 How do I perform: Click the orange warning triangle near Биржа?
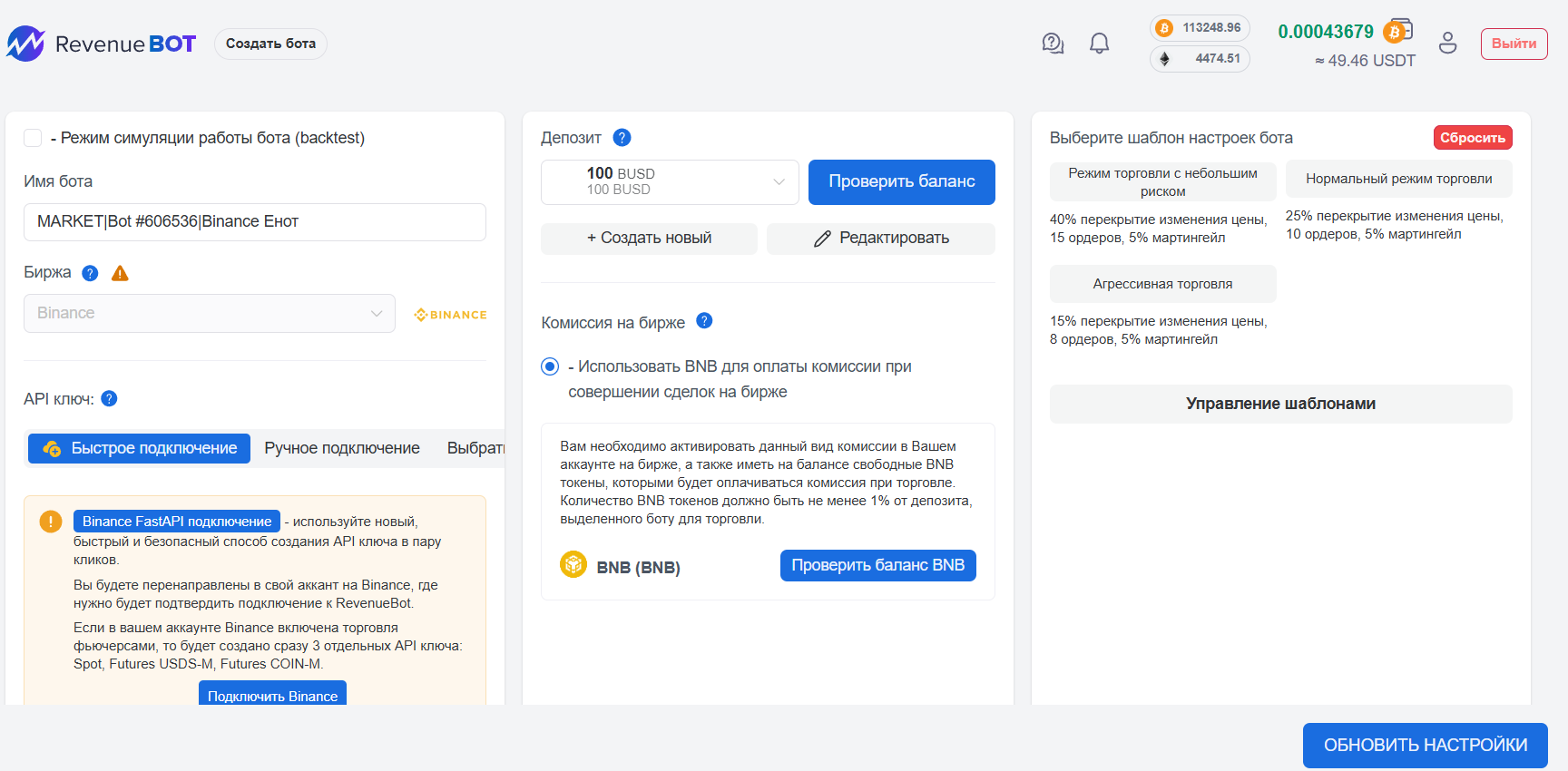120,273
